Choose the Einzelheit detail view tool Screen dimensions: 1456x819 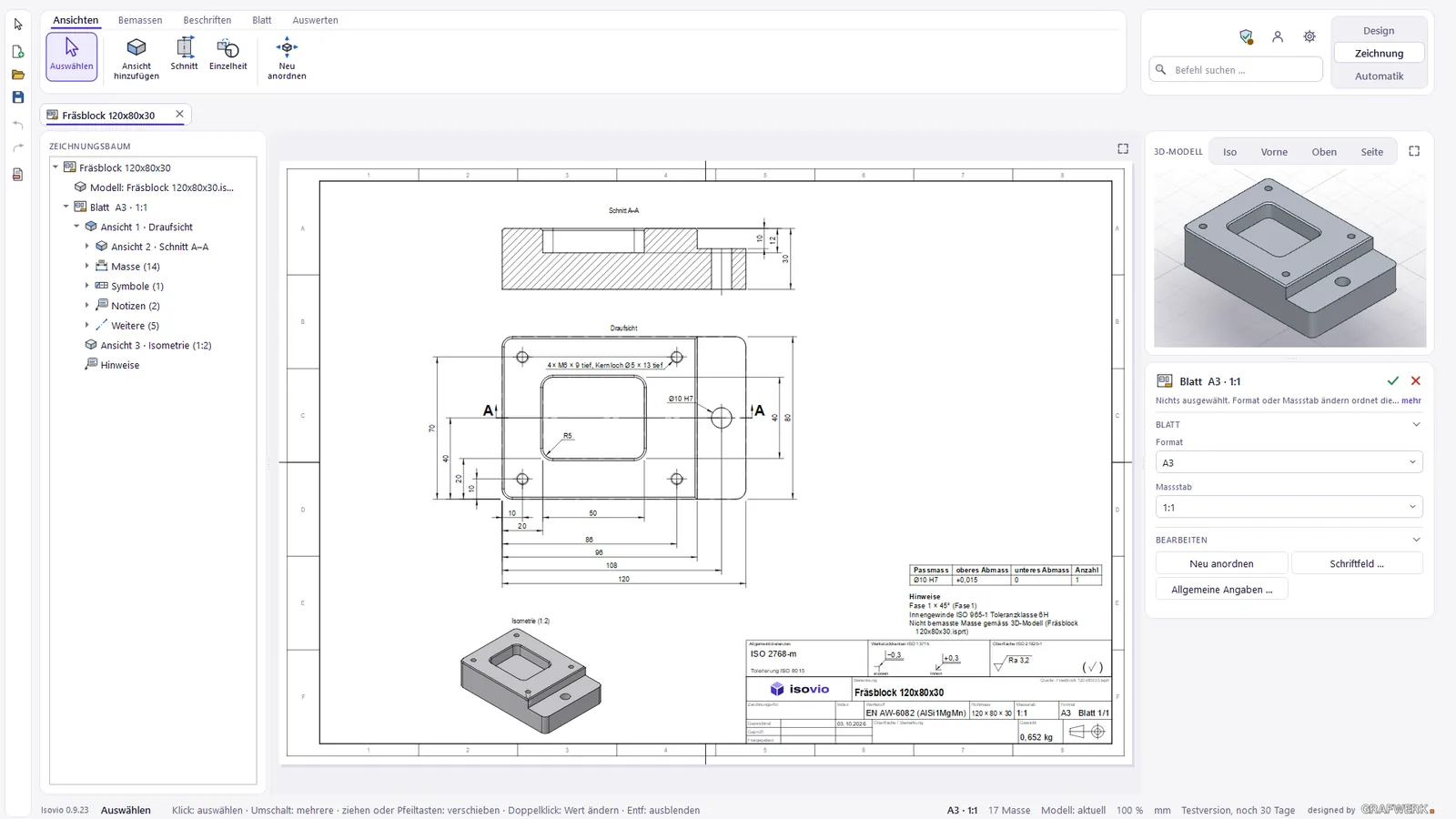tap(227, 55)
